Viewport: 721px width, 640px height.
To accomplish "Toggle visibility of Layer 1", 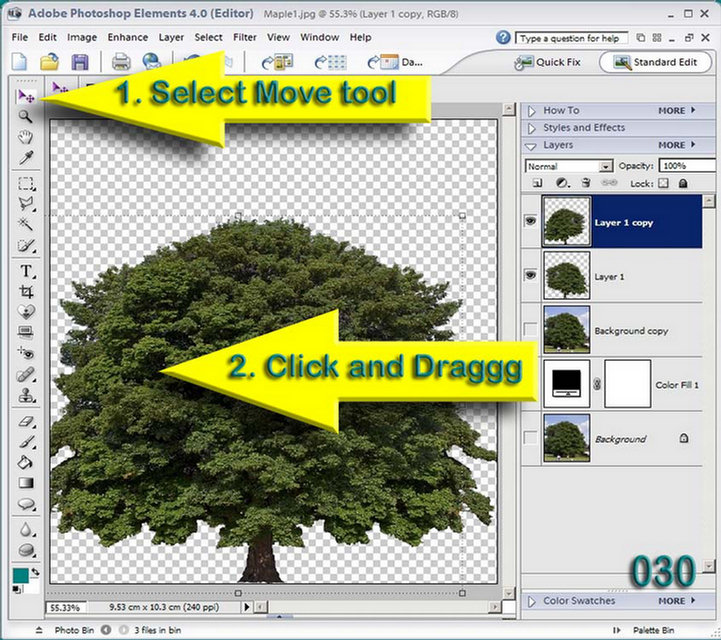I will pyautogui.click(x=531, y=275).
